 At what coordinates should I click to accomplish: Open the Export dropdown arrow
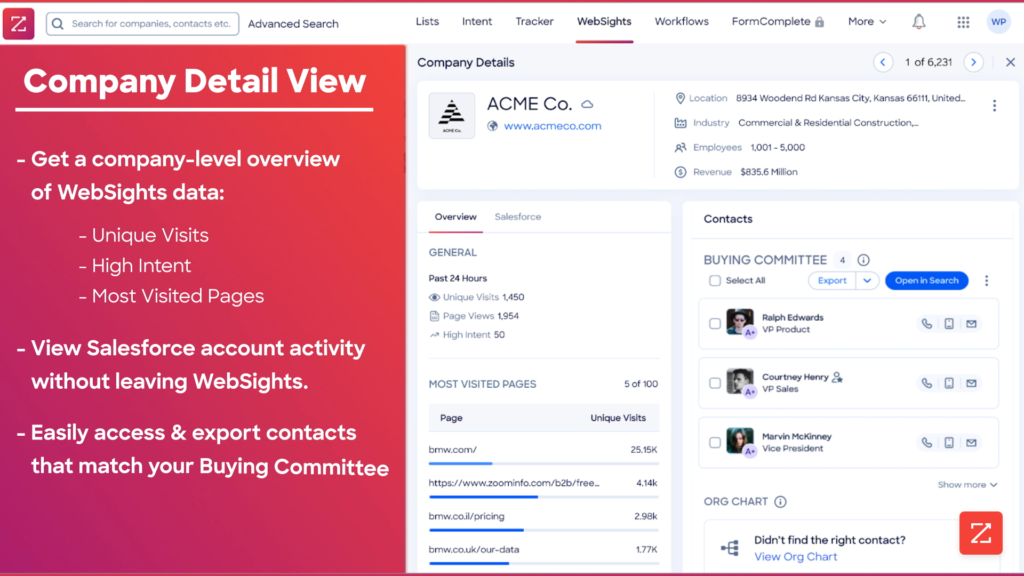point(867,280)
